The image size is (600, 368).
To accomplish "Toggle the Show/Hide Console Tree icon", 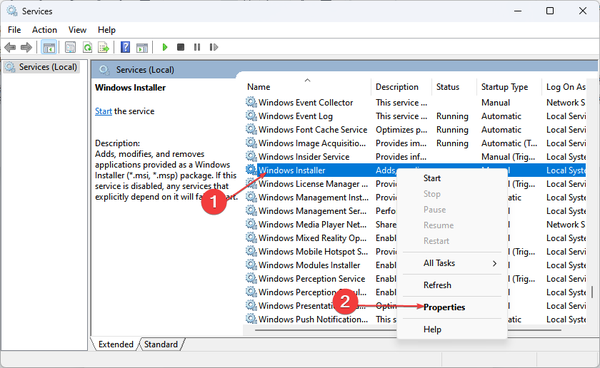I will (x=49, y=47).
